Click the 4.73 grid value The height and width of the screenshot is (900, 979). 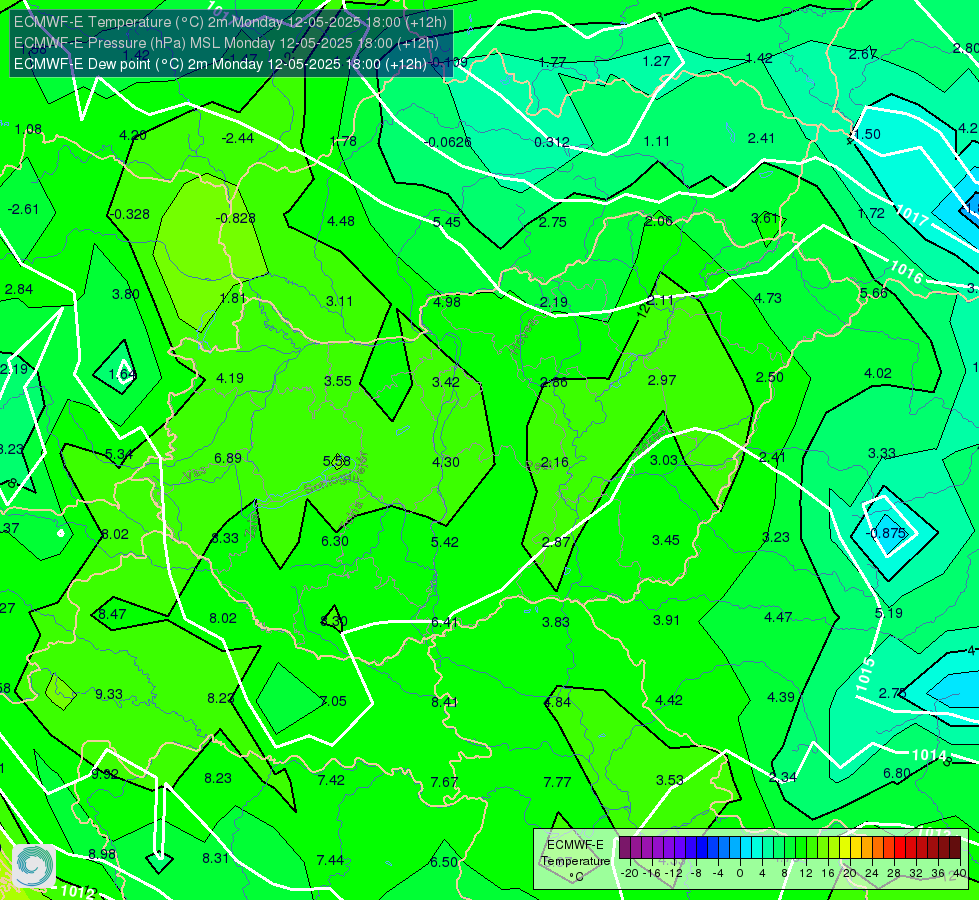767,299
